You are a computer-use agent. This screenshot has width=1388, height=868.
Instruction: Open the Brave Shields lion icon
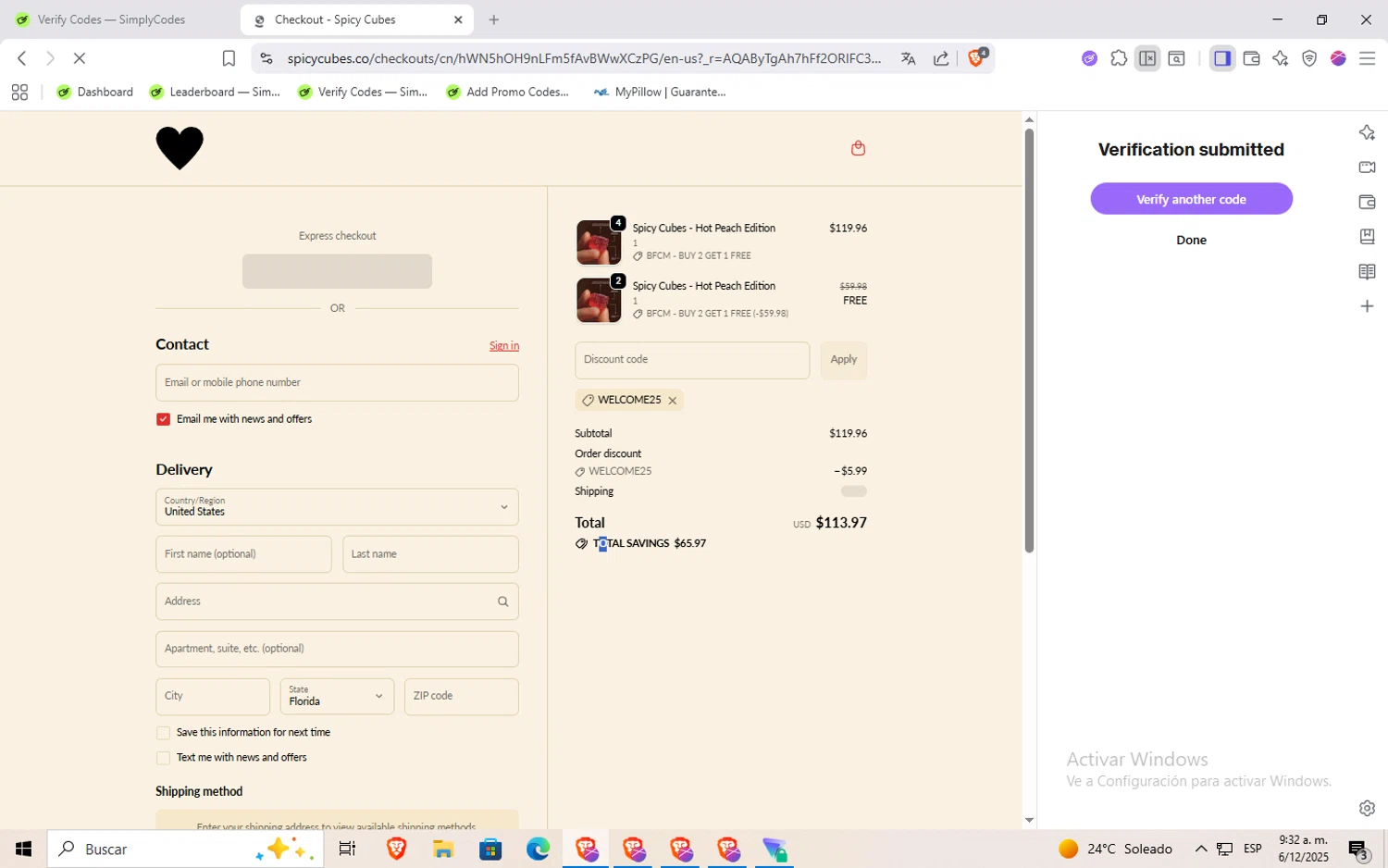click(976, 58)
